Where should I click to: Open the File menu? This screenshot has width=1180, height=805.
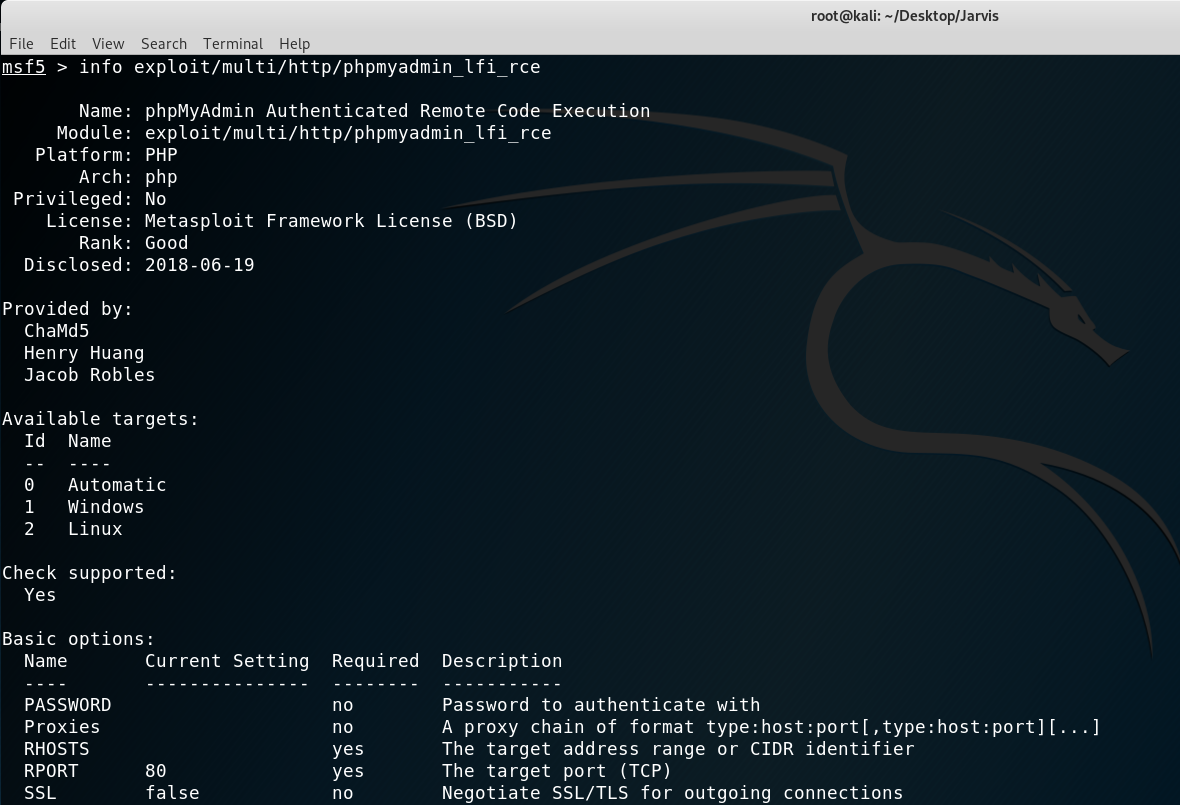[21, 44]
